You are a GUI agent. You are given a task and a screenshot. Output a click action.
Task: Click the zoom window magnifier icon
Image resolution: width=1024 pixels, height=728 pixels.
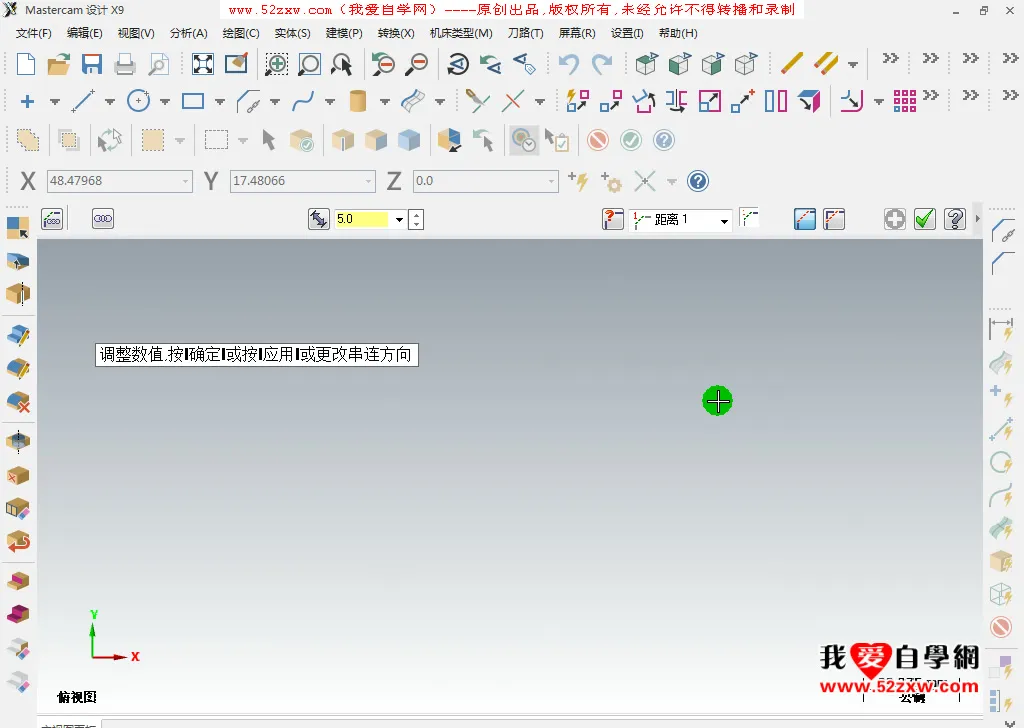(x=277, y=65)
